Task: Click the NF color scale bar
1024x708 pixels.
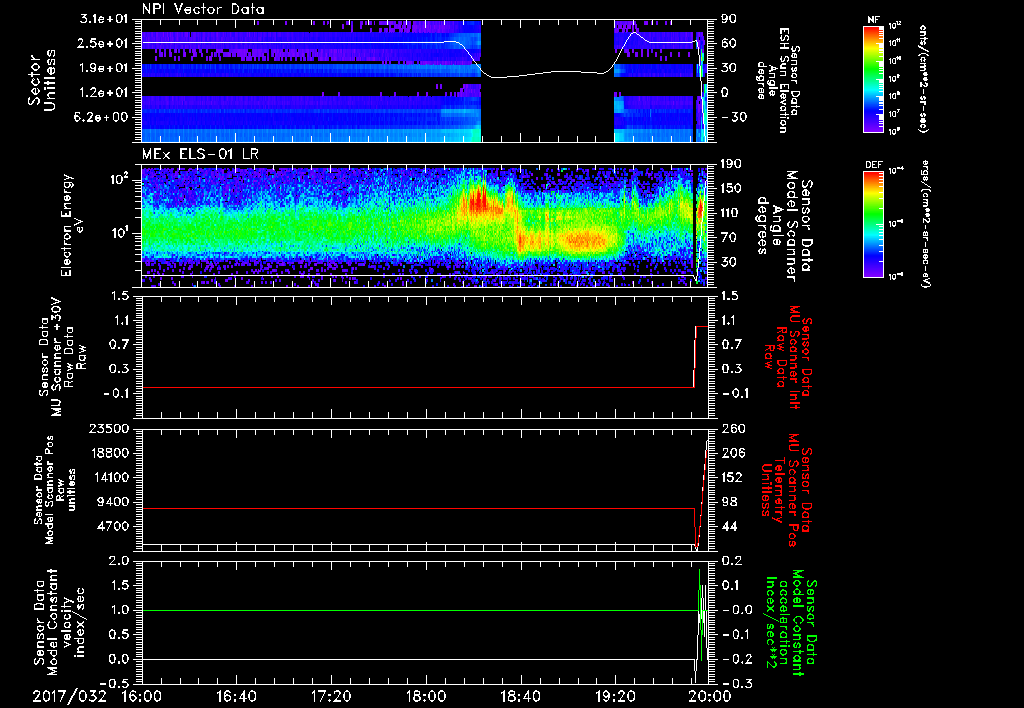Action: (874, 79)
